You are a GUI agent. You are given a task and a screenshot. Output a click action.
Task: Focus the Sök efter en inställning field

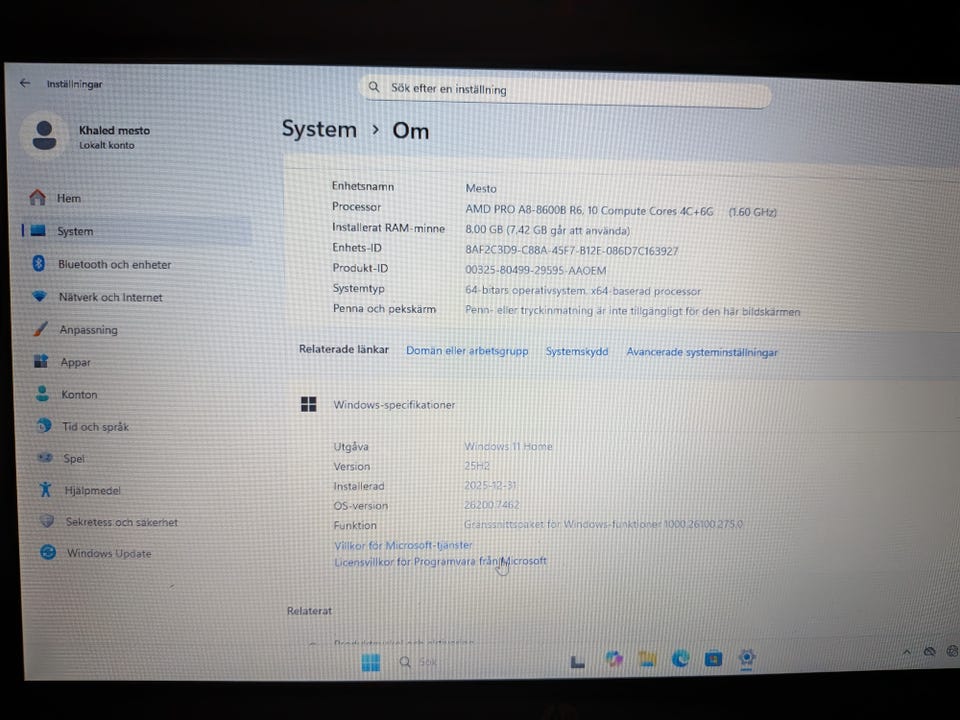click(x=566, y=91)
